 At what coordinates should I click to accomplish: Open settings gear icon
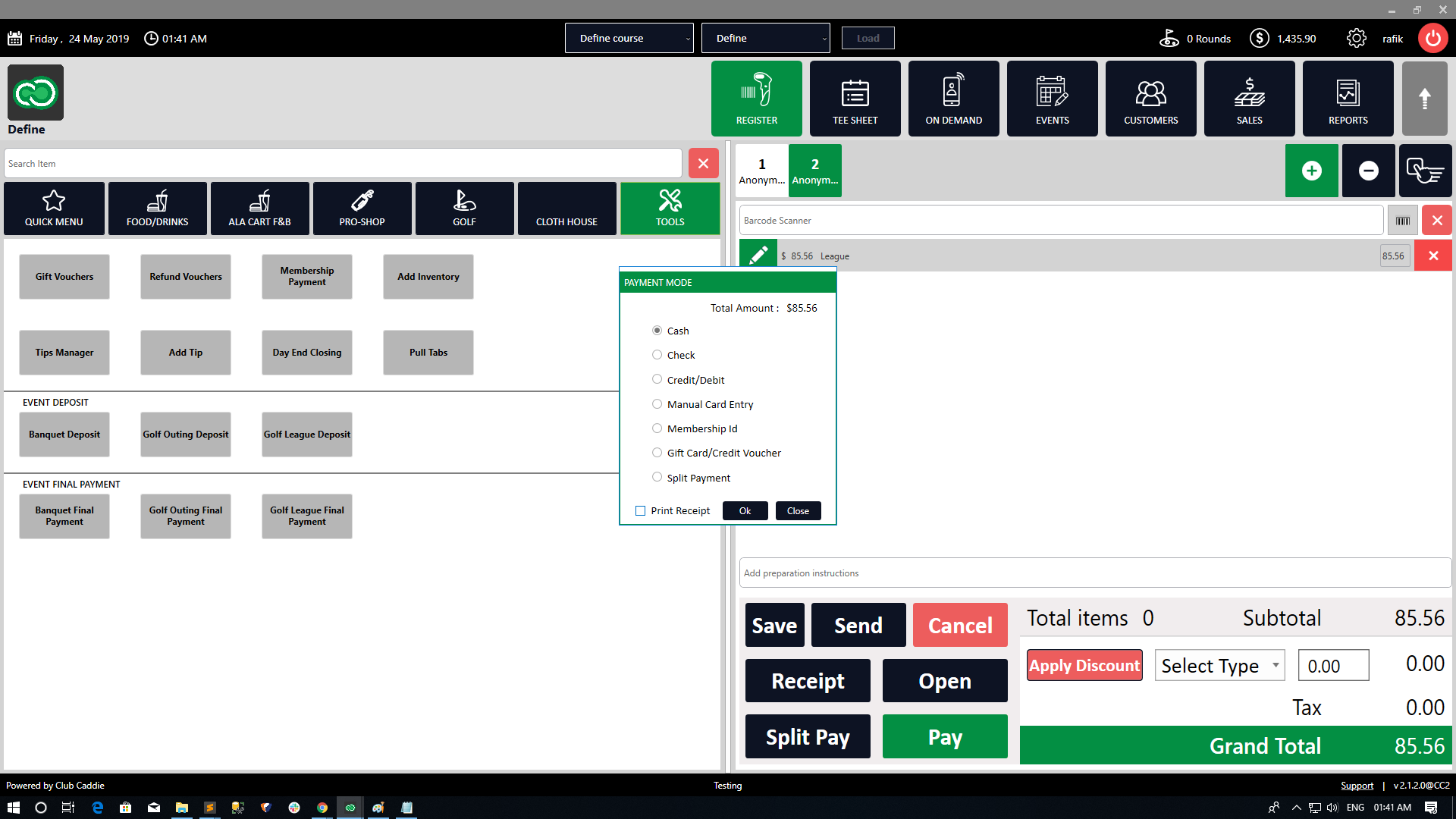click(1356, 38)
